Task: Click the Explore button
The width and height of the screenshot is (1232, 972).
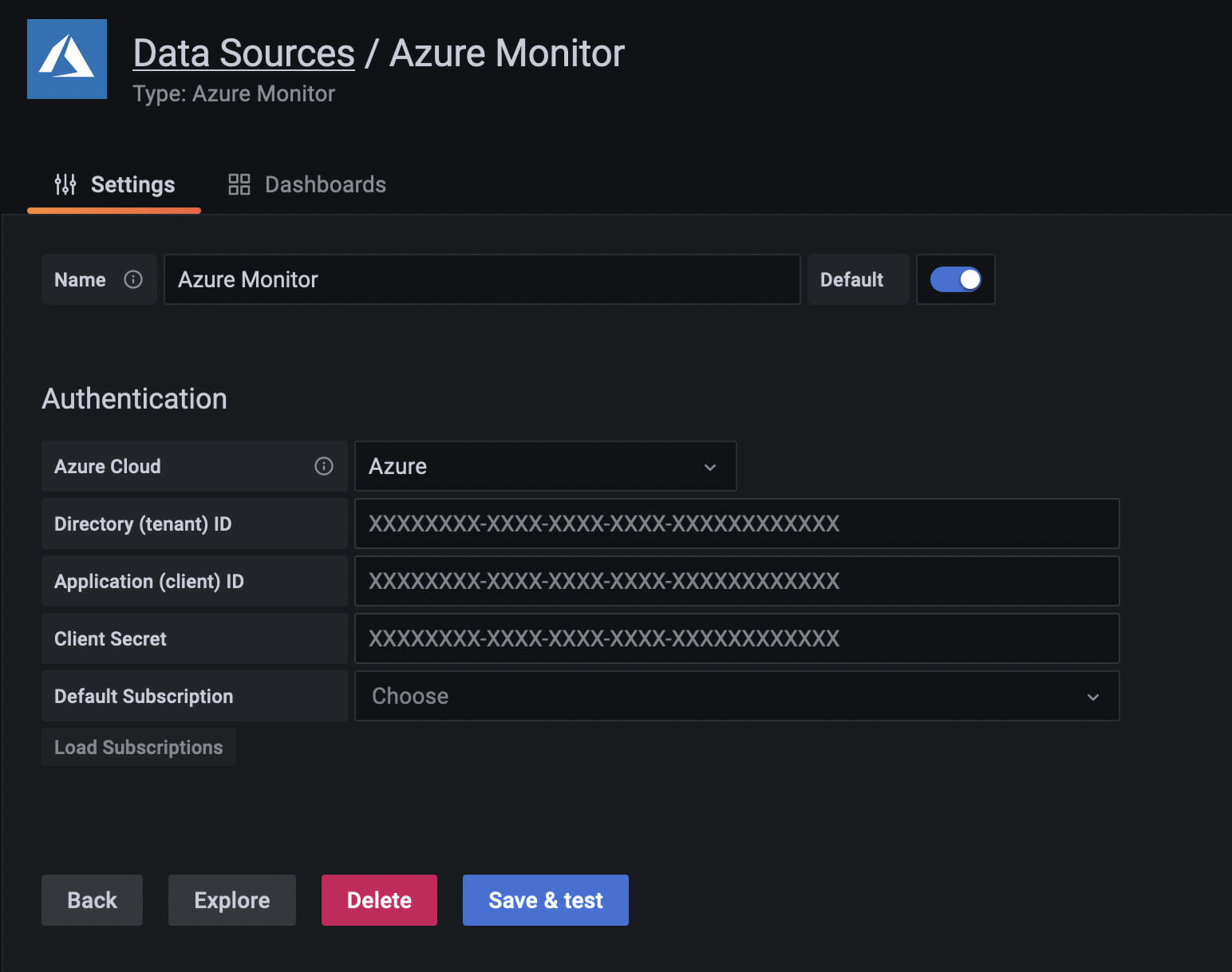Action: coord(232,900)
